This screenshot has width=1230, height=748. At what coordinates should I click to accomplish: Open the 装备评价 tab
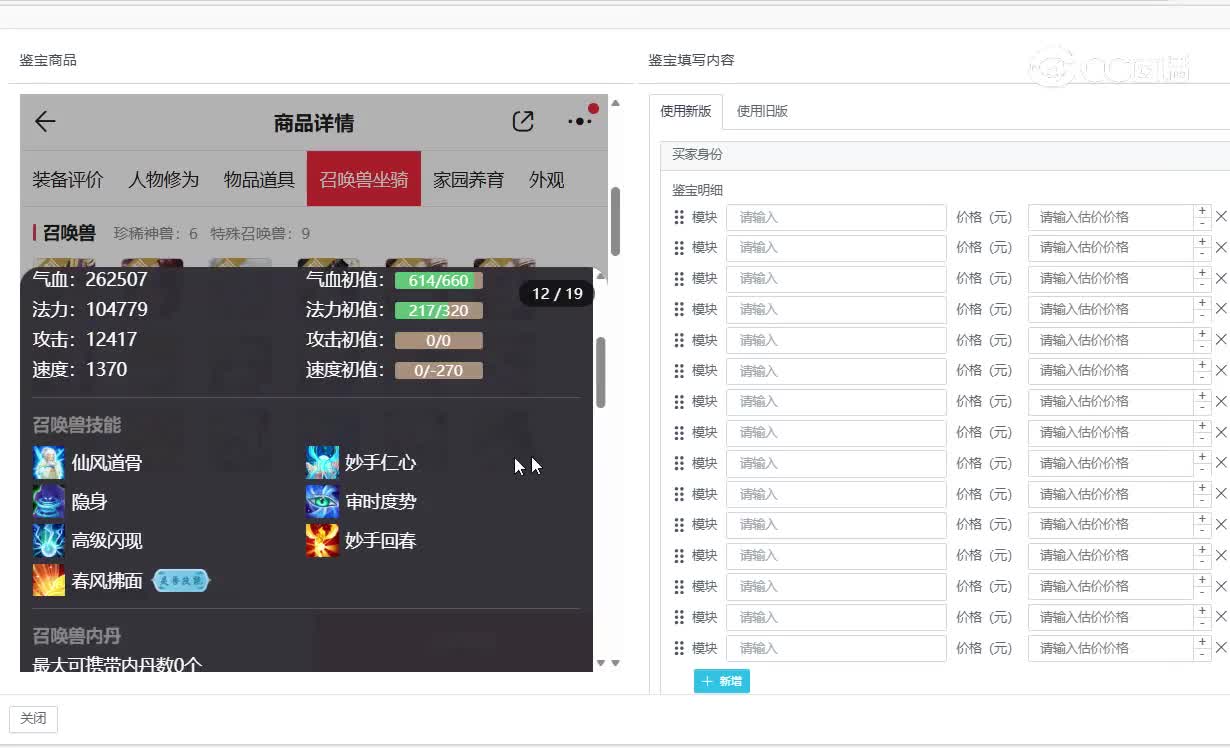[x=68, y=180]
